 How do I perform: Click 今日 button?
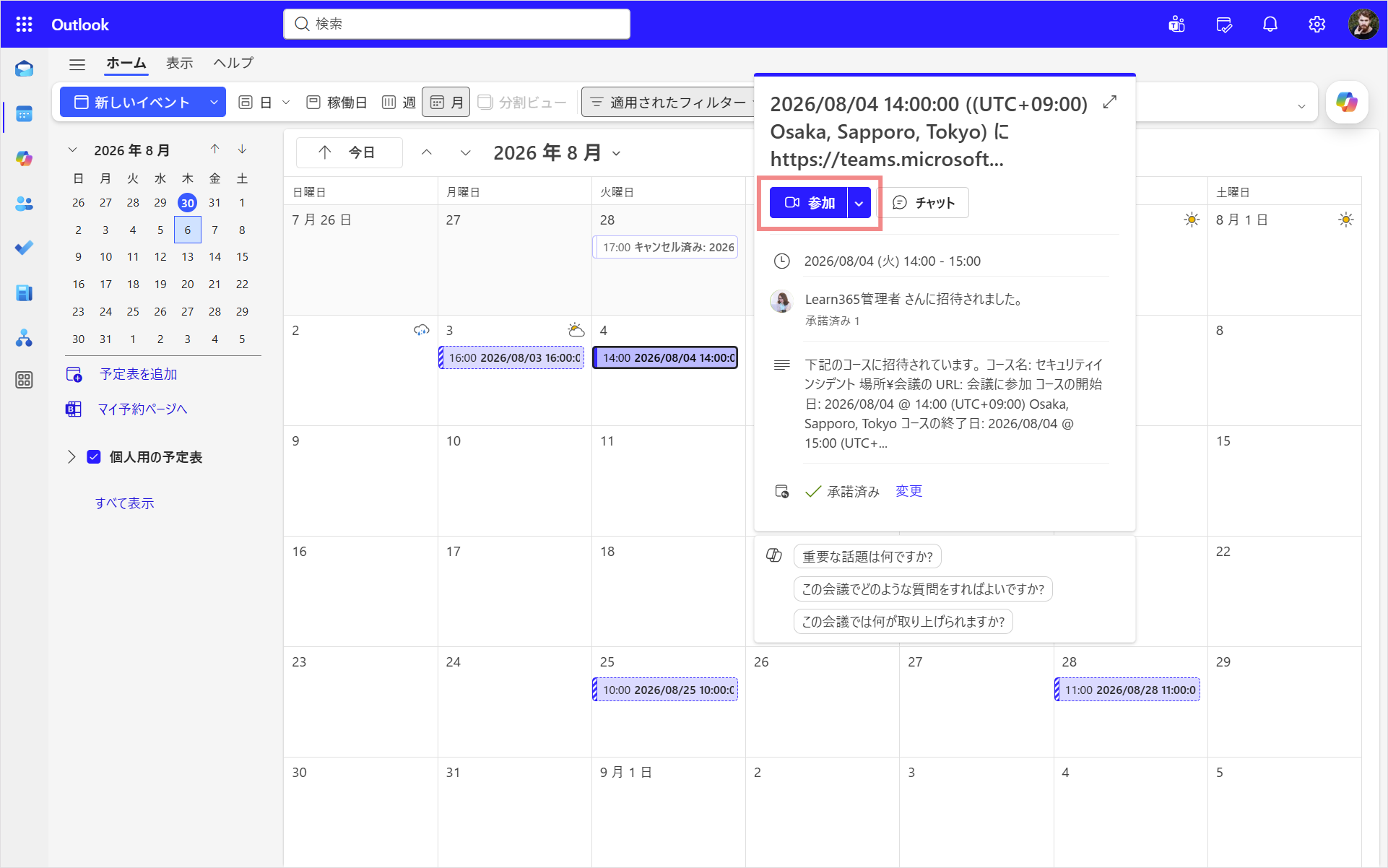pos(350,152)
